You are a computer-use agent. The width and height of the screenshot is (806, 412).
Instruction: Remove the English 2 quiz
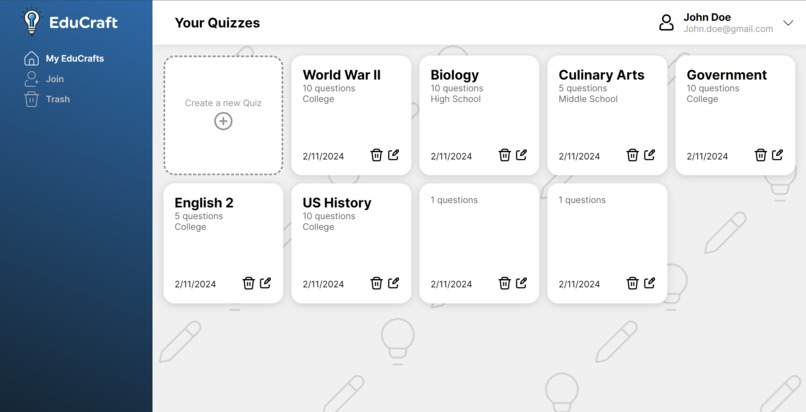pyautogui.click(x=248, y=283)
